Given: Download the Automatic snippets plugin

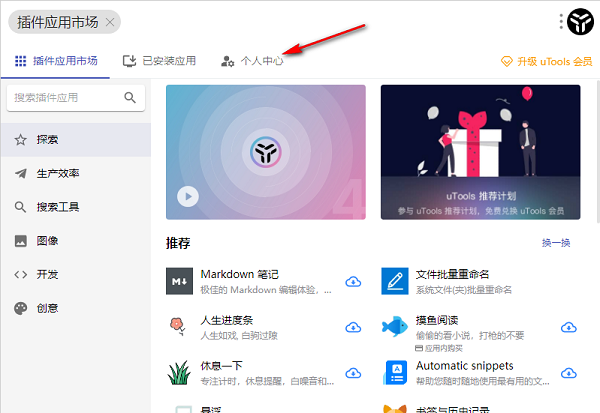Looking at the screenshot, I should [569, 373].
